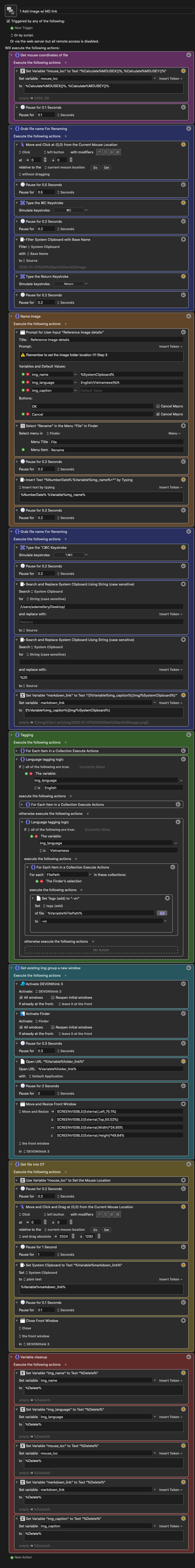This screenshot has height=1568, width=195.
Task: Open gear menu of Insert Text by Typing action
Action: pos(184,480)
